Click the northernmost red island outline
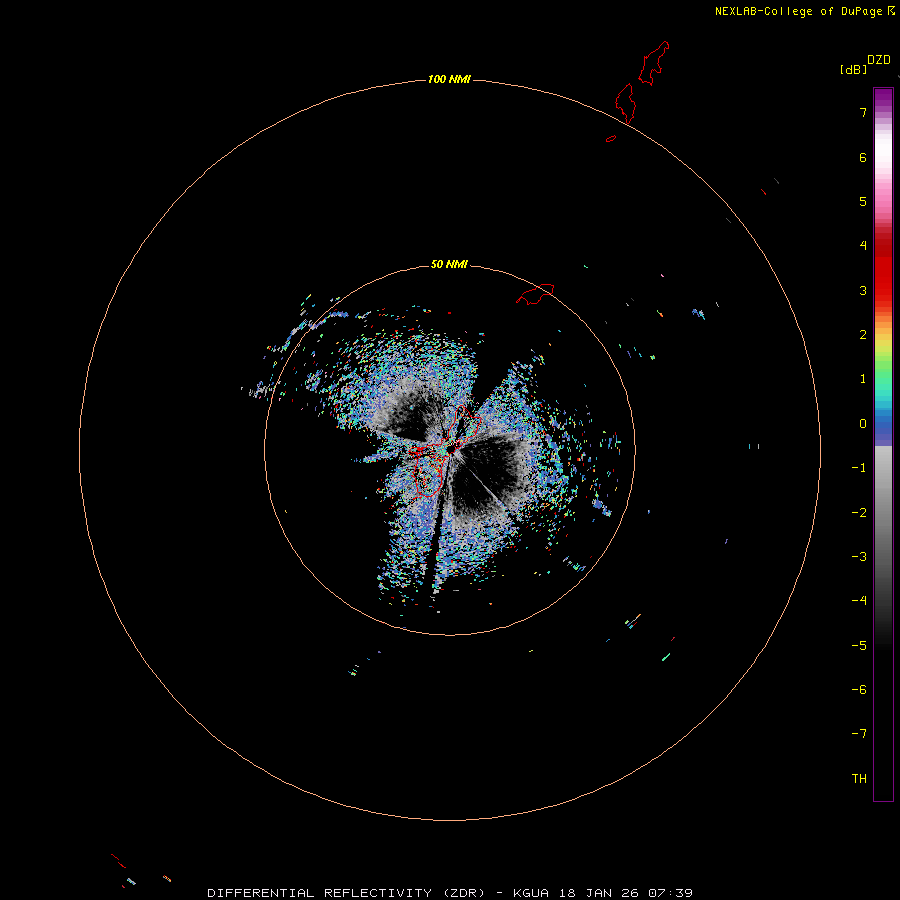This screenshot has height=900, width=900. pos(654,63)
